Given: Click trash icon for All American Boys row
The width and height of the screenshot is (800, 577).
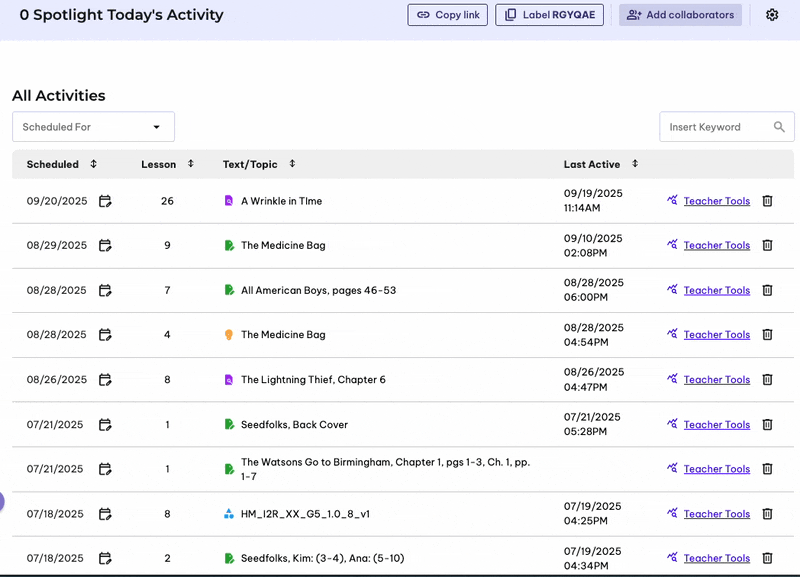Looking at the screenshot, I should tap(768, 290).
